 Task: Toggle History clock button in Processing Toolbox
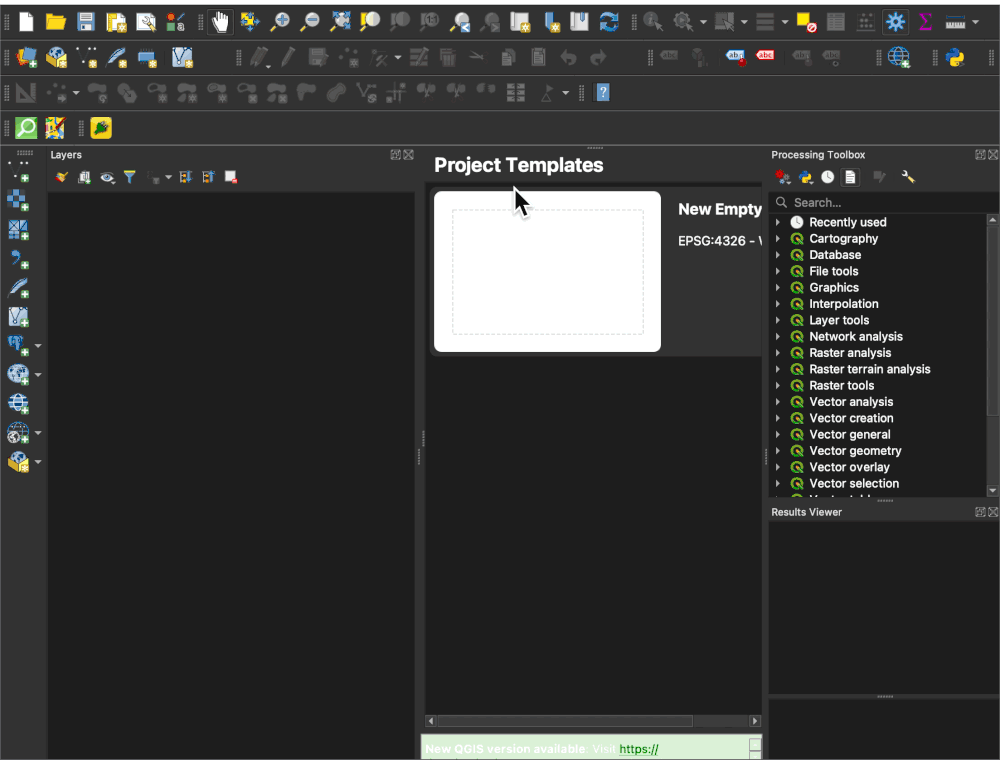827,177
